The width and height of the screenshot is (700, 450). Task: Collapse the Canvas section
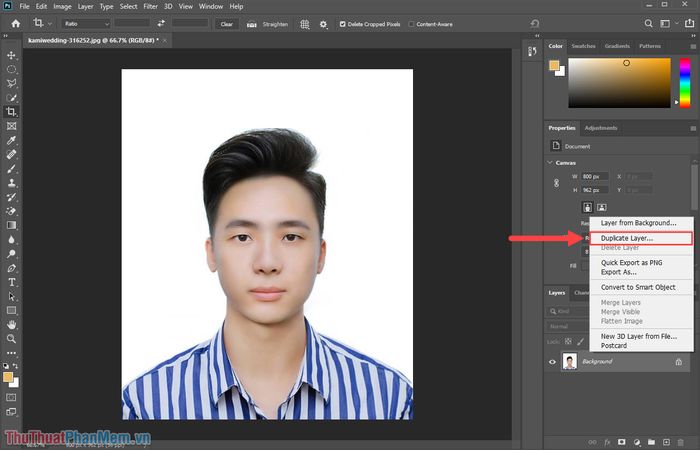tap(550, 162)
